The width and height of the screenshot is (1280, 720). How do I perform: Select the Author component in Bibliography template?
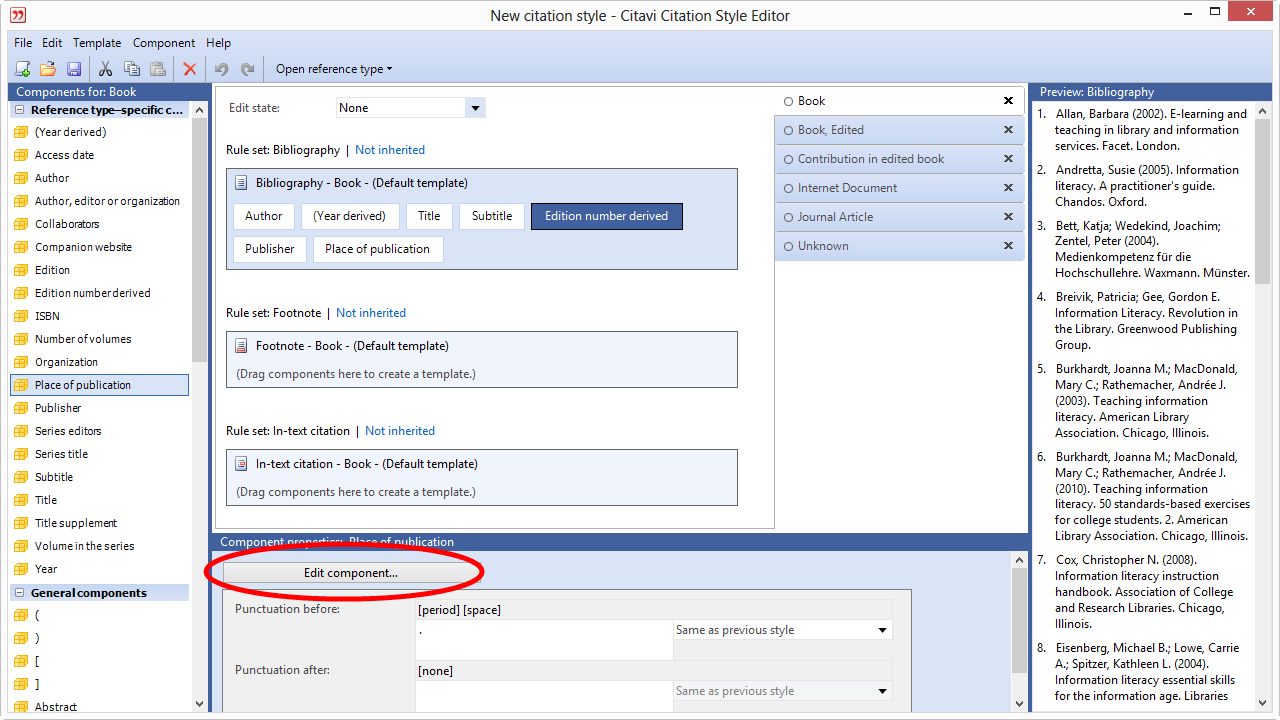point(264,216)
